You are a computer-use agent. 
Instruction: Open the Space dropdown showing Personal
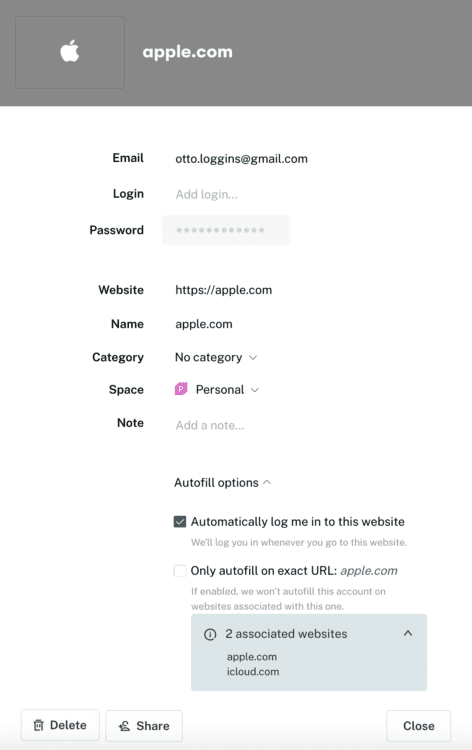tap(217, 389)
